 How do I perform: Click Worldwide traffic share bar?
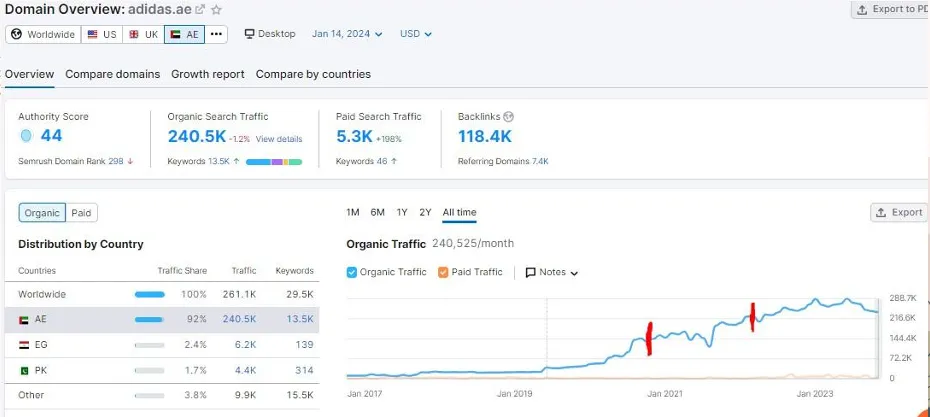tap(149, 294)
